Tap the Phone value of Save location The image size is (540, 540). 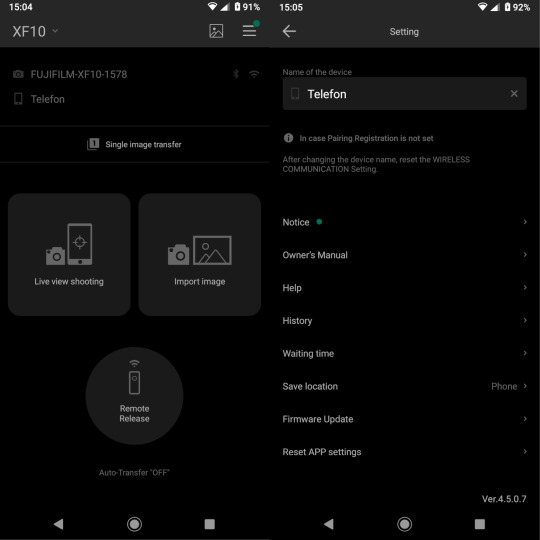[504, 386]
